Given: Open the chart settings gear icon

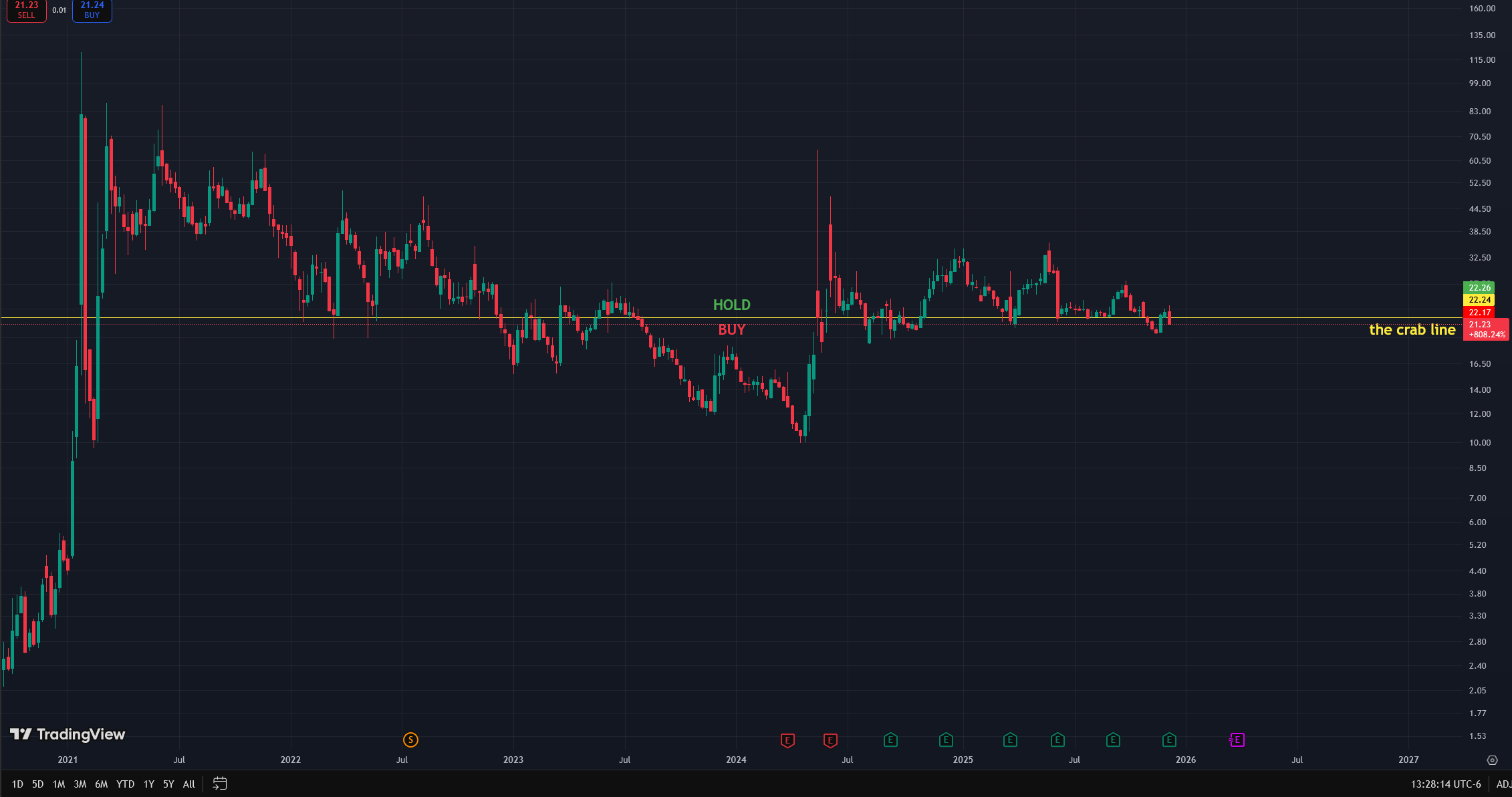Looking at the screenshot, I should [x=1492, y=760].
